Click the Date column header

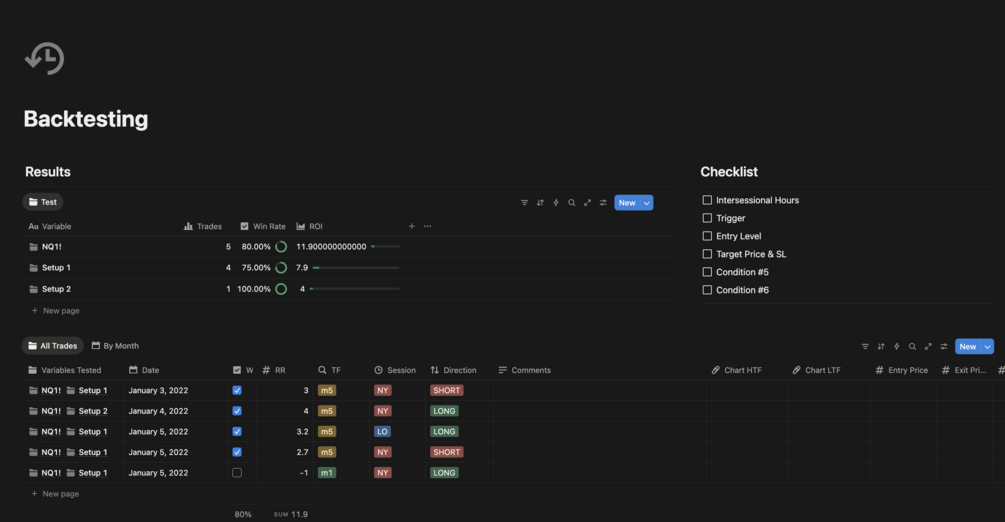(x=144, y=370)
